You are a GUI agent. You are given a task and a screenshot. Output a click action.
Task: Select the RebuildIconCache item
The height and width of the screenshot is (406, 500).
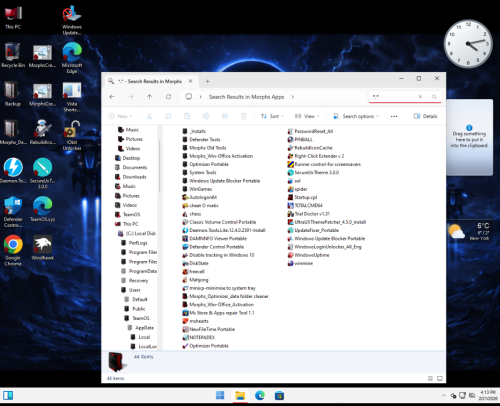[310, 148]
